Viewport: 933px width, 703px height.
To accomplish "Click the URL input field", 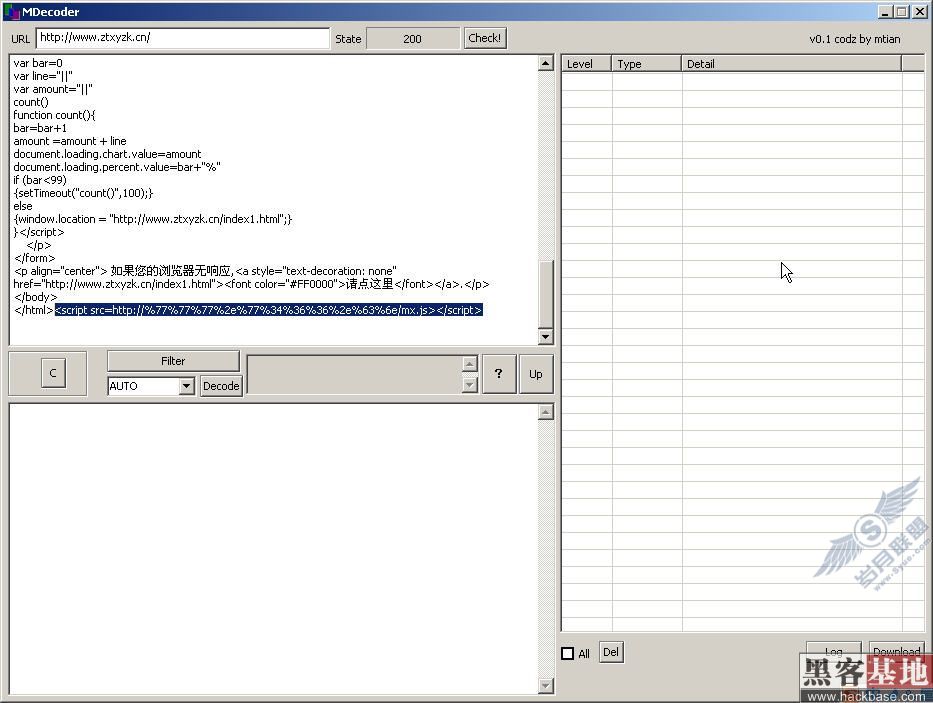I will 183,38.
